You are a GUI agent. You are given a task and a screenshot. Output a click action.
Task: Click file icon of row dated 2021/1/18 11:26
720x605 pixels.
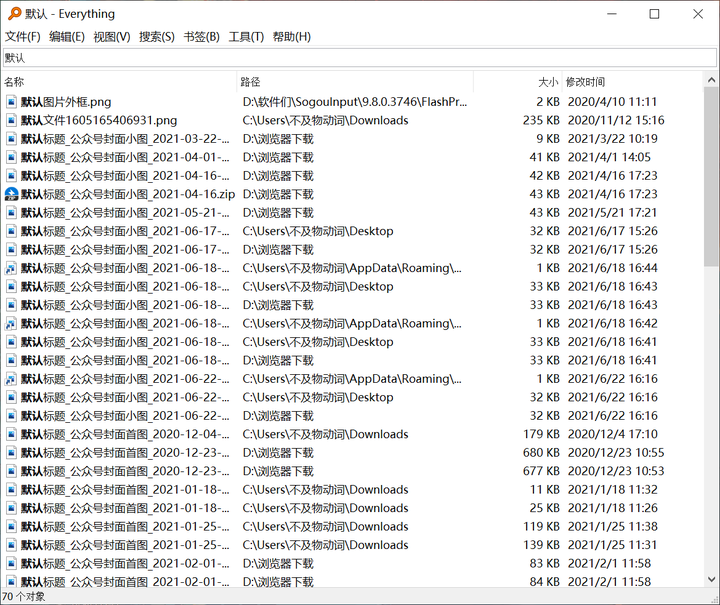coord(11,508)
